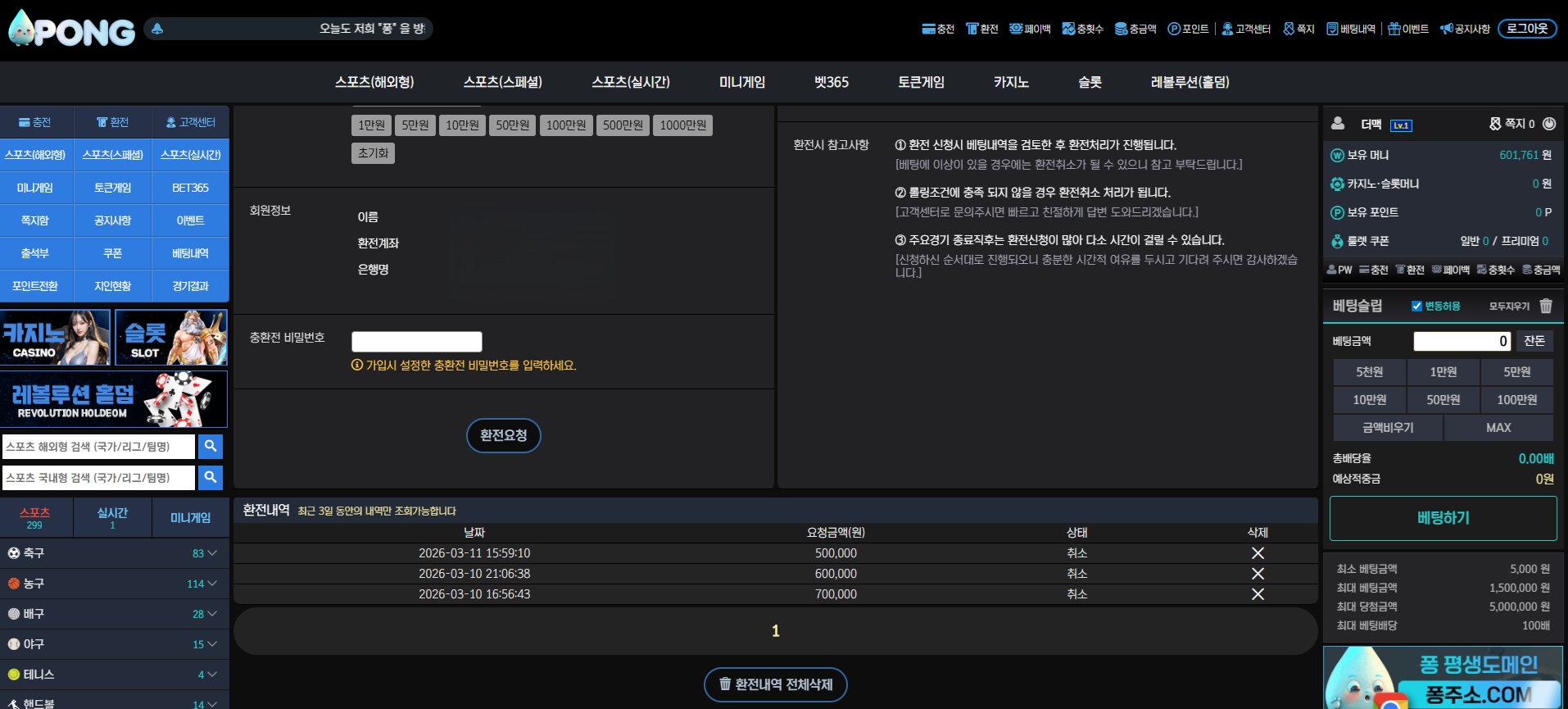
Task: Open the casino banner thumbnail
Action: [x=55, y=337]
